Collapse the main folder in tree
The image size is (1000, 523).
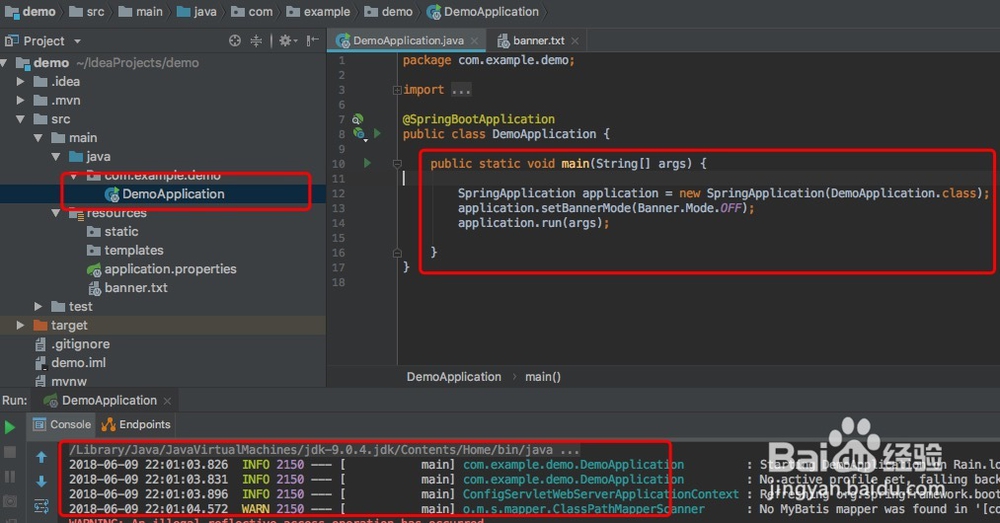[38, 138]
